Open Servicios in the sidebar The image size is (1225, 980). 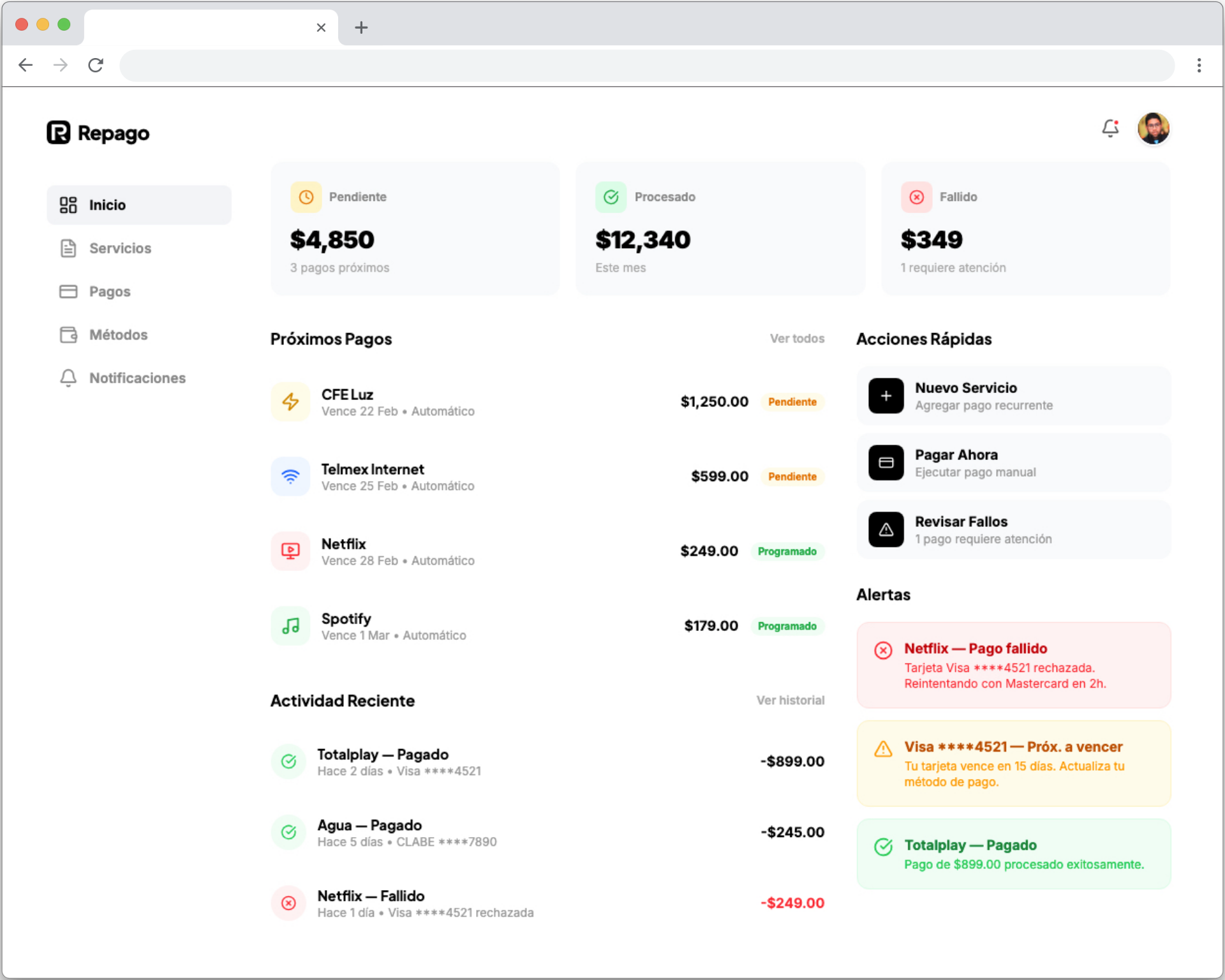pos(138,248)
